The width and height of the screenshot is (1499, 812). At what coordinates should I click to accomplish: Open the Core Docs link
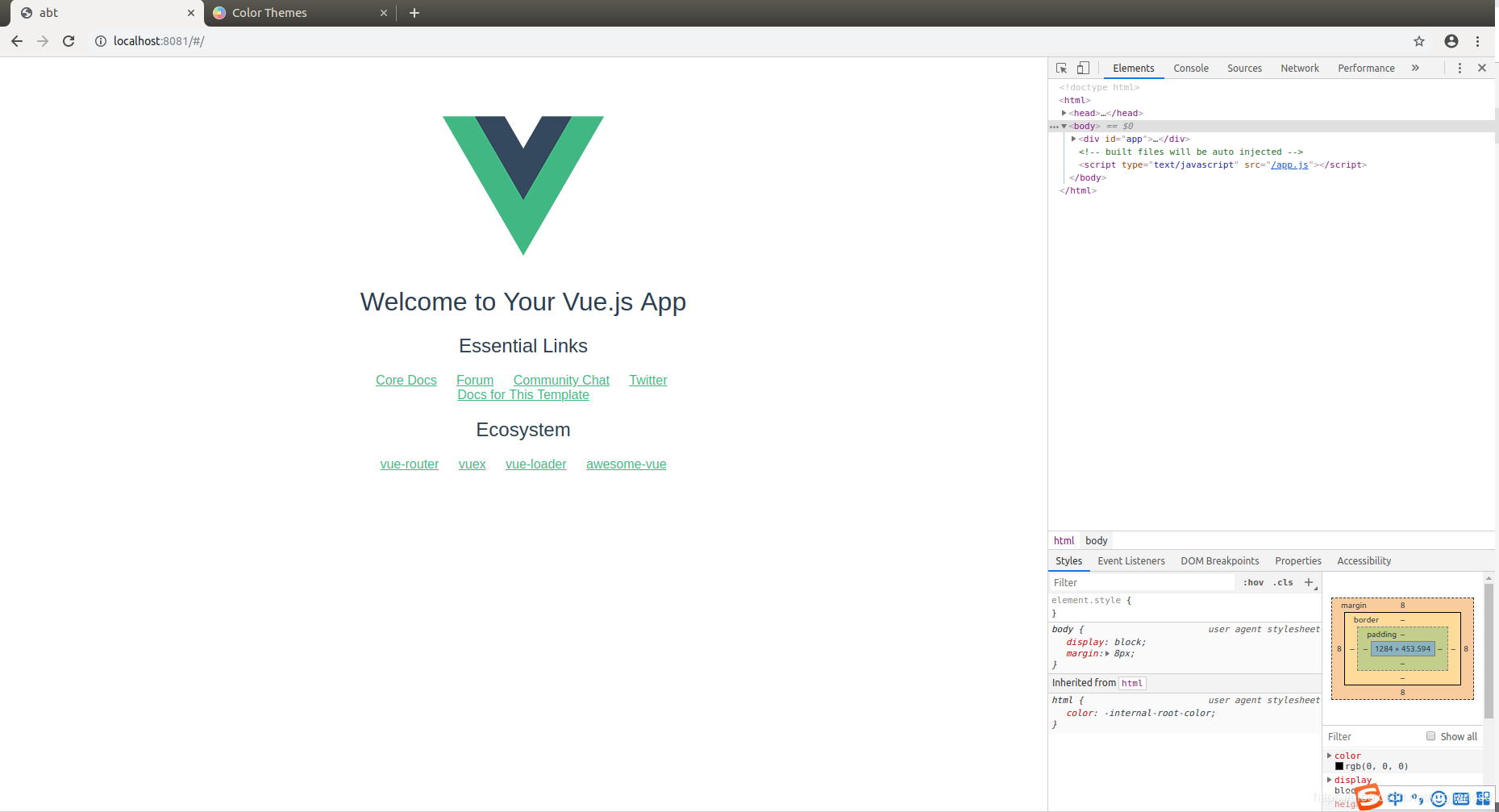(x=406, y=380)
